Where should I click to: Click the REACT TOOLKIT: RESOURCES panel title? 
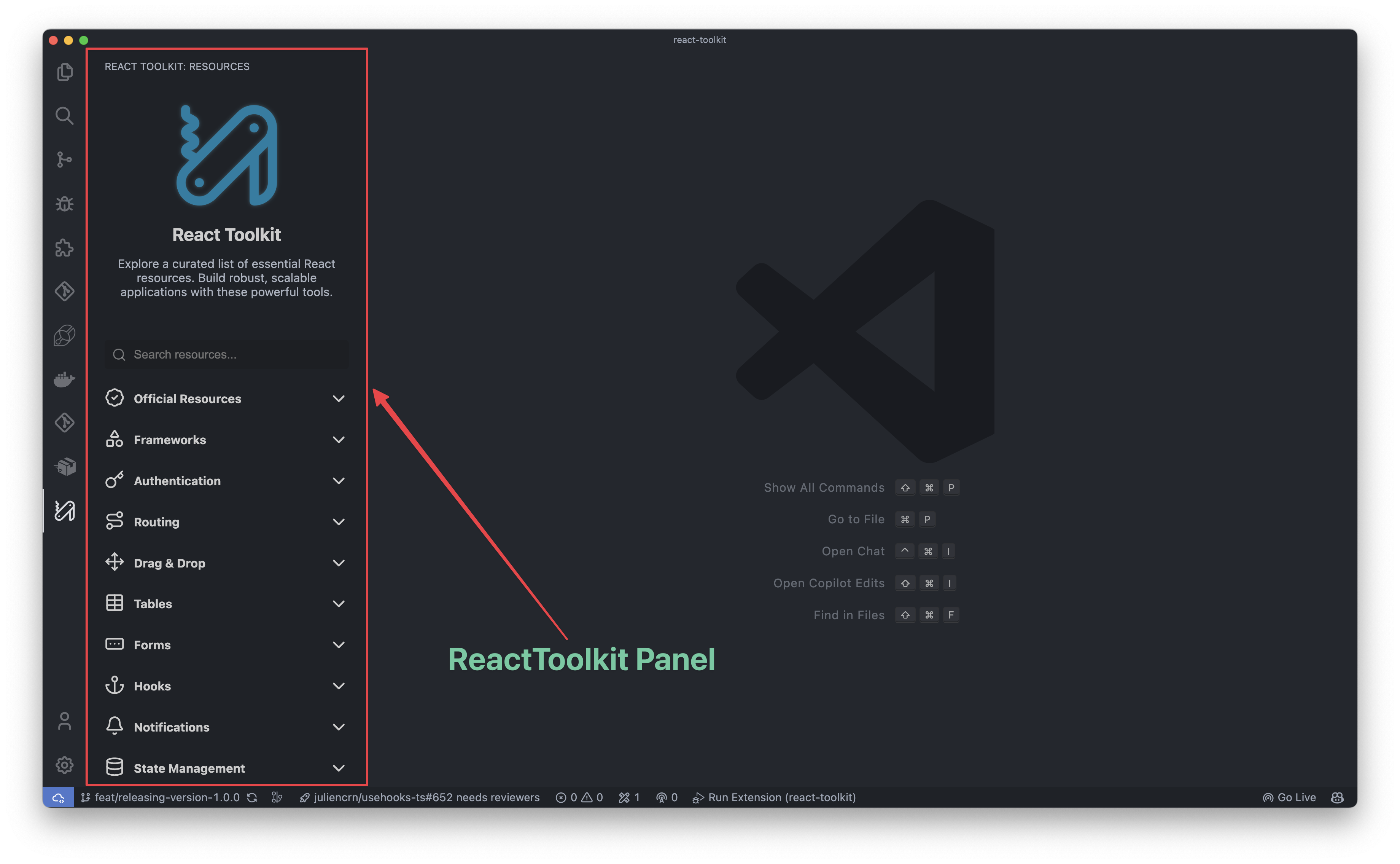(x=177, y=67)
